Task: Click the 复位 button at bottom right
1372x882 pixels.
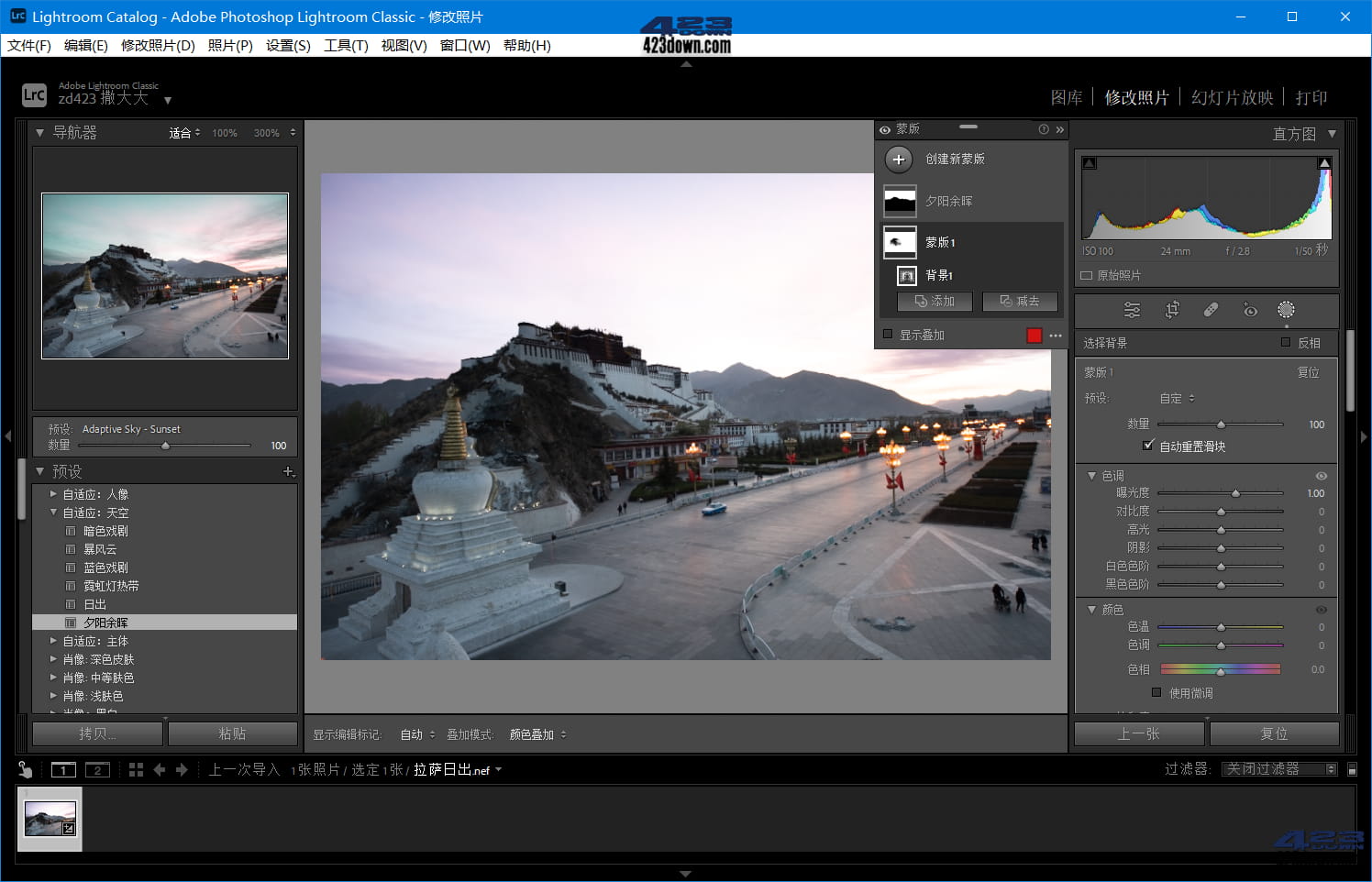Action: click(1274, 733)
